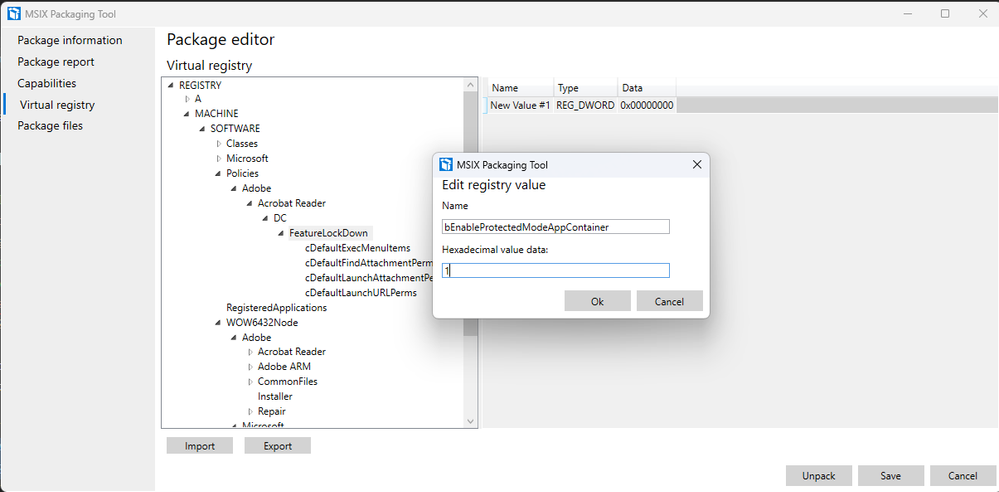Image resolution: width=999 pixels, height=492 pixels.
Task: Click the main window Cancel button
Action: [963, 476]
